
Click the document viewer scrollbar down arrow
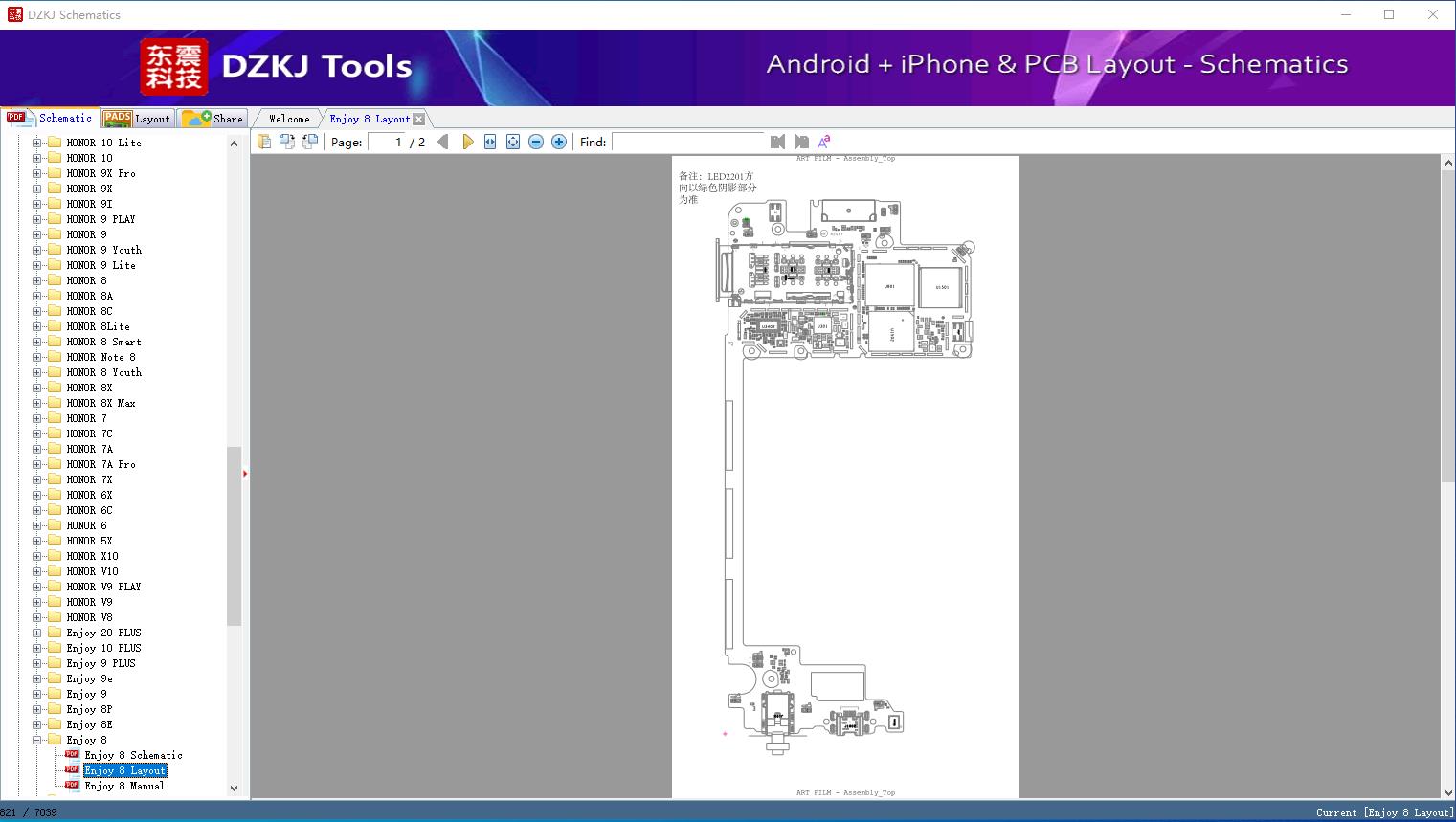coord(1448,791)
